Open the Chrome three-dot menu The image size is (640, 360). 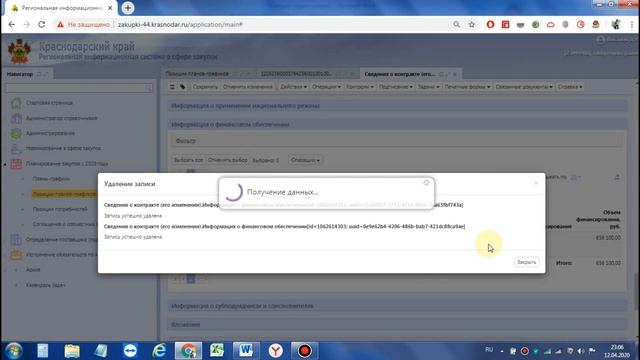tap(632, 24)
